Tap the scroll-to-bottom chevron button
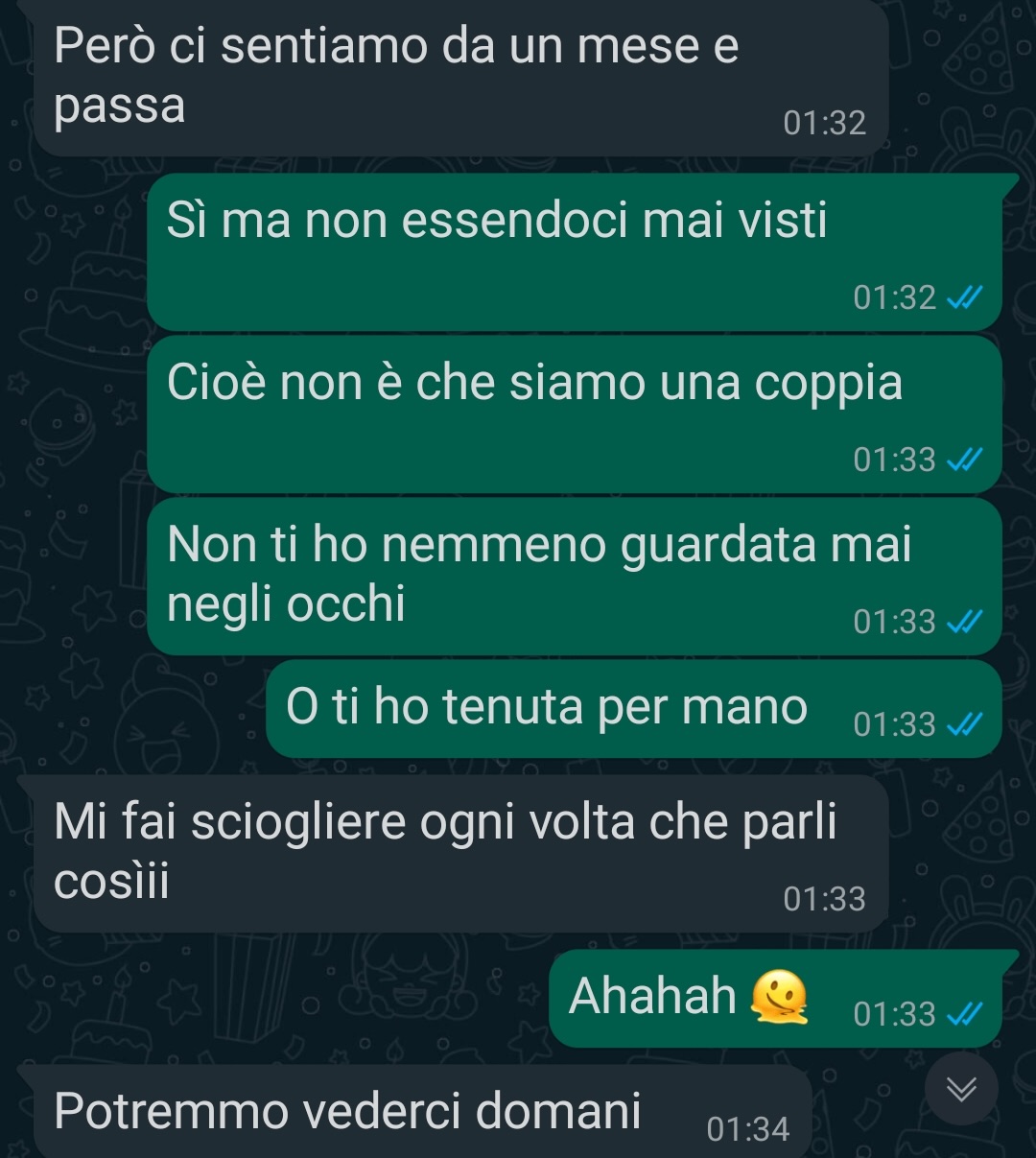Screen dimensions: 1036x1158 coord(961,1088)
